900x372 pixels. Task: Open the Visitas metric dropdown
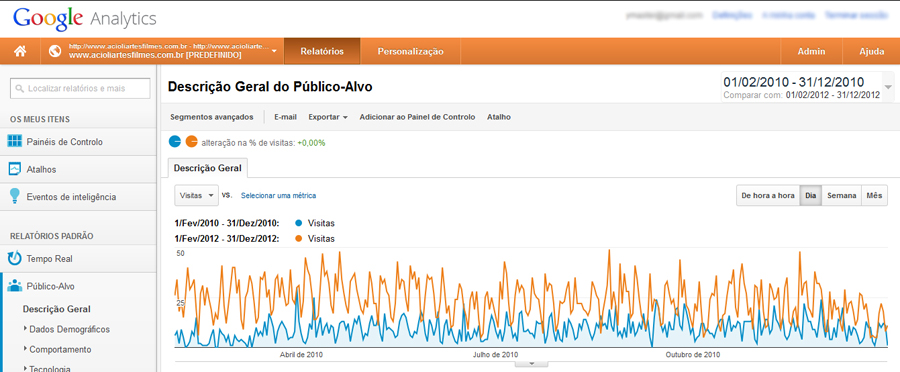pos(197,195)
